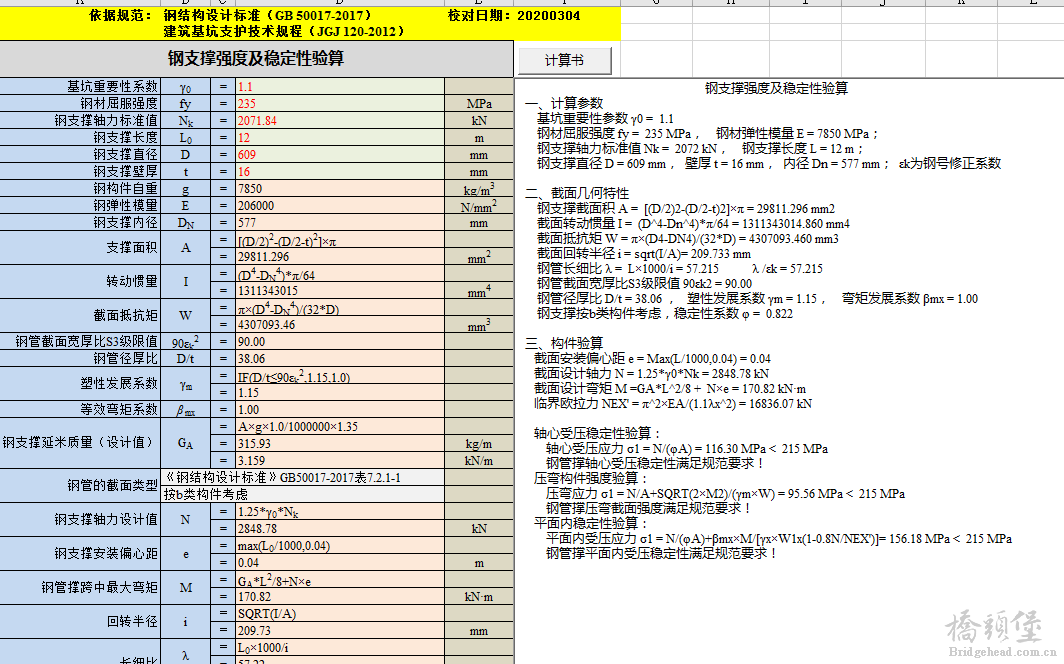Select the 回转半径 result cell 209.73

[x=340, y=631]
